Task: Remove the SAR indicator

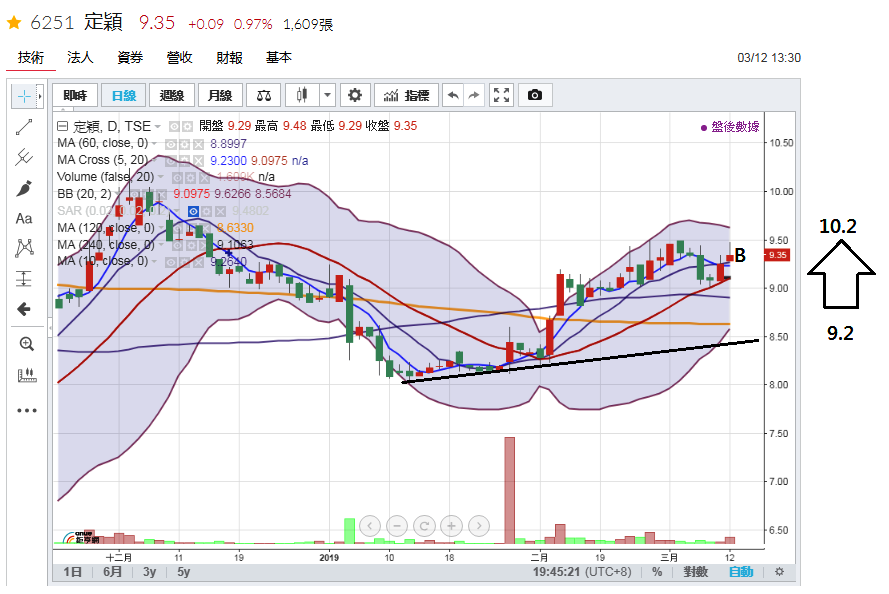Action: click(220, 211)
